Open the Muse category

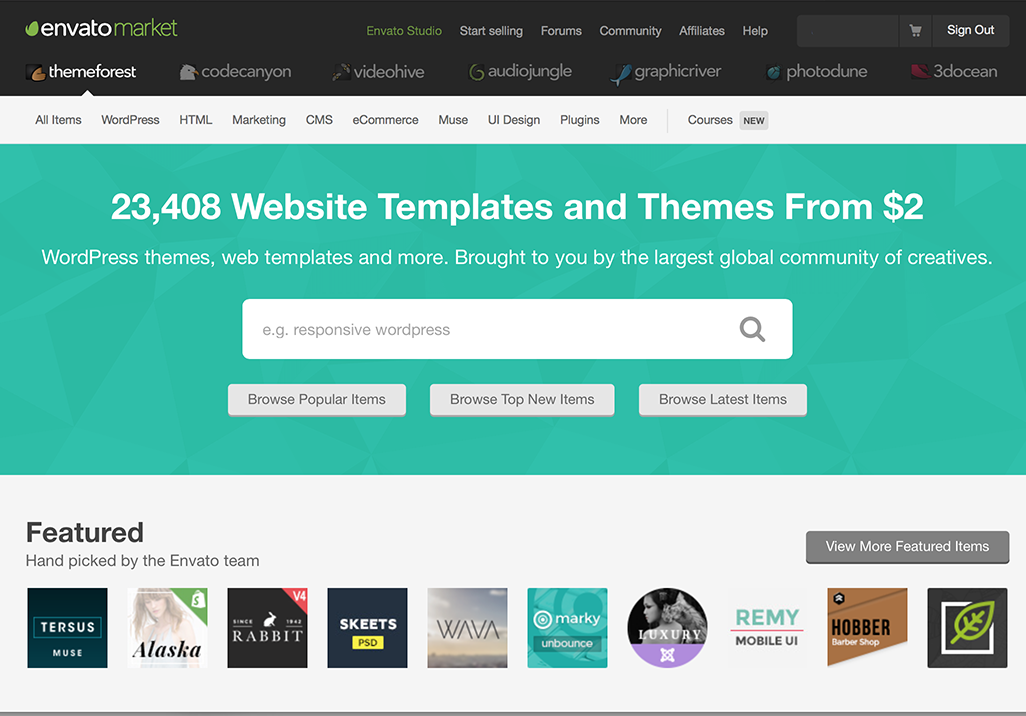point(453,120)
